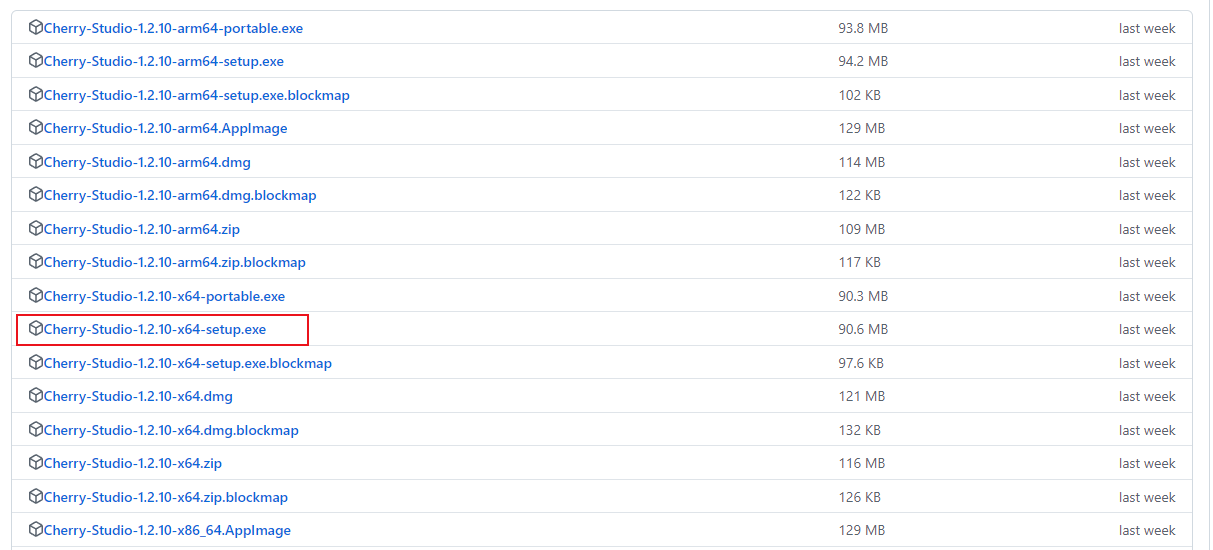Image resolution: width=1213 pixels, height=550 pixels.
Task: Click the 117 KB size value
Action: [859, 262]
